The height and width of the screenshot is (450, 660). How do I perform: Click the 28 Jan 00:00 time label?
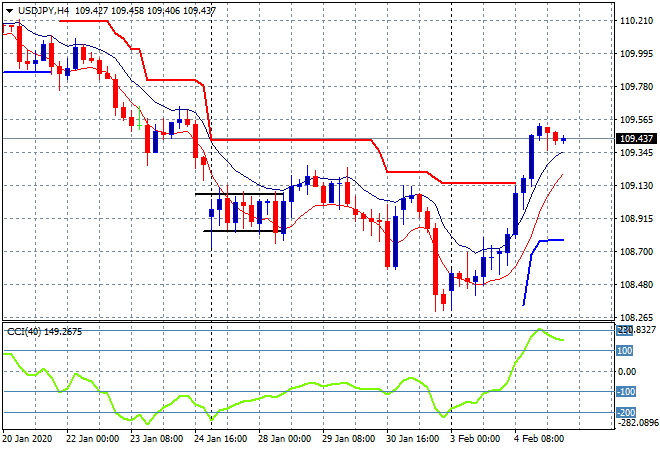(x=285, y=439)
